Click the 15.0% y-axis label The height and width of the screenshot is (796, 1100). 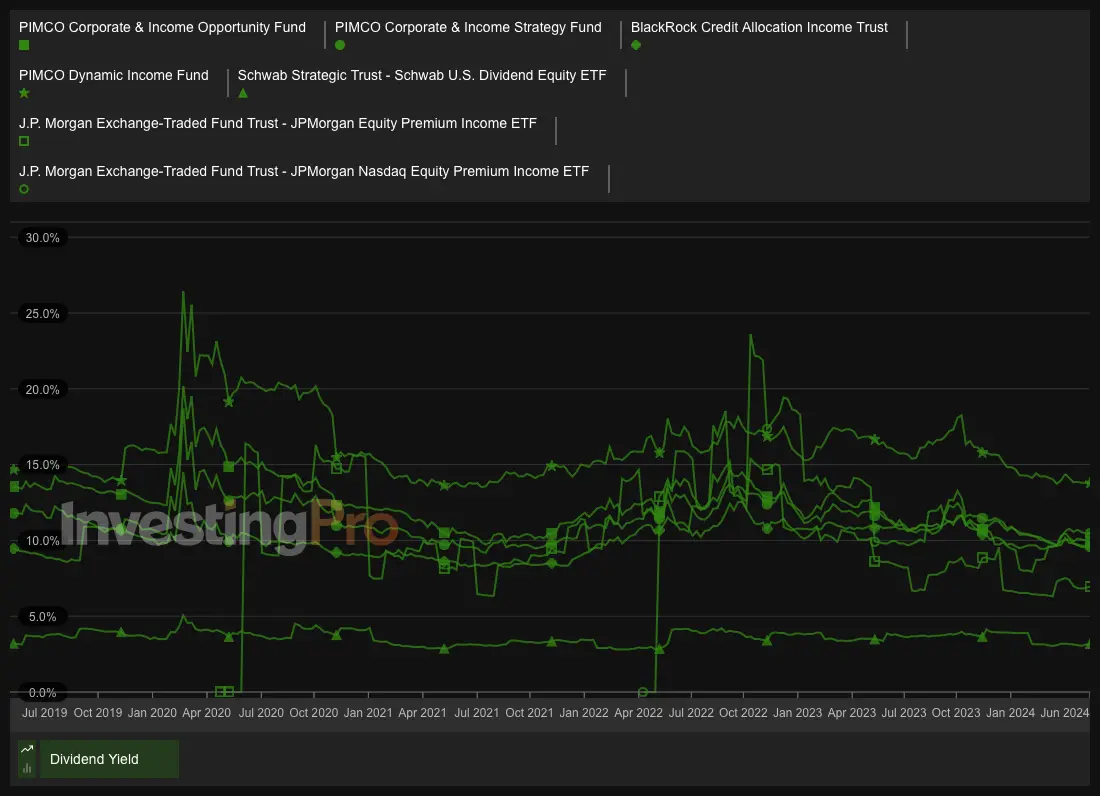coord(42,465)
